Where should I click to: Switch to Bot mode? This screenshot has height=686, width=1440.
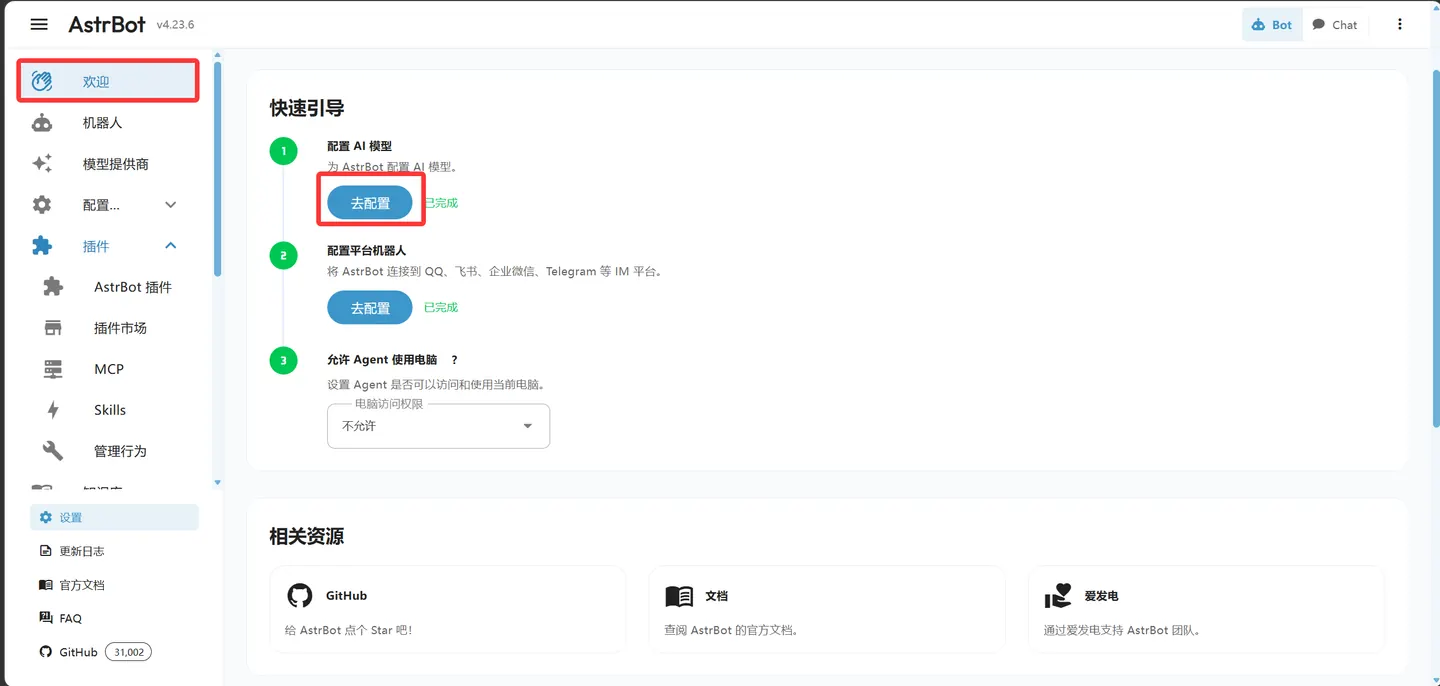tap(1272, 25)
